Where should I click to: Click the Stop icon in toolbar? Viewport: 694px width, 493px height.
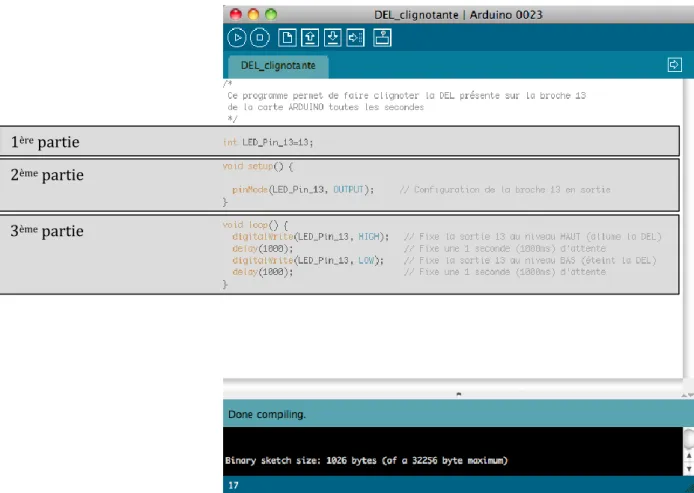click(260, 38)
